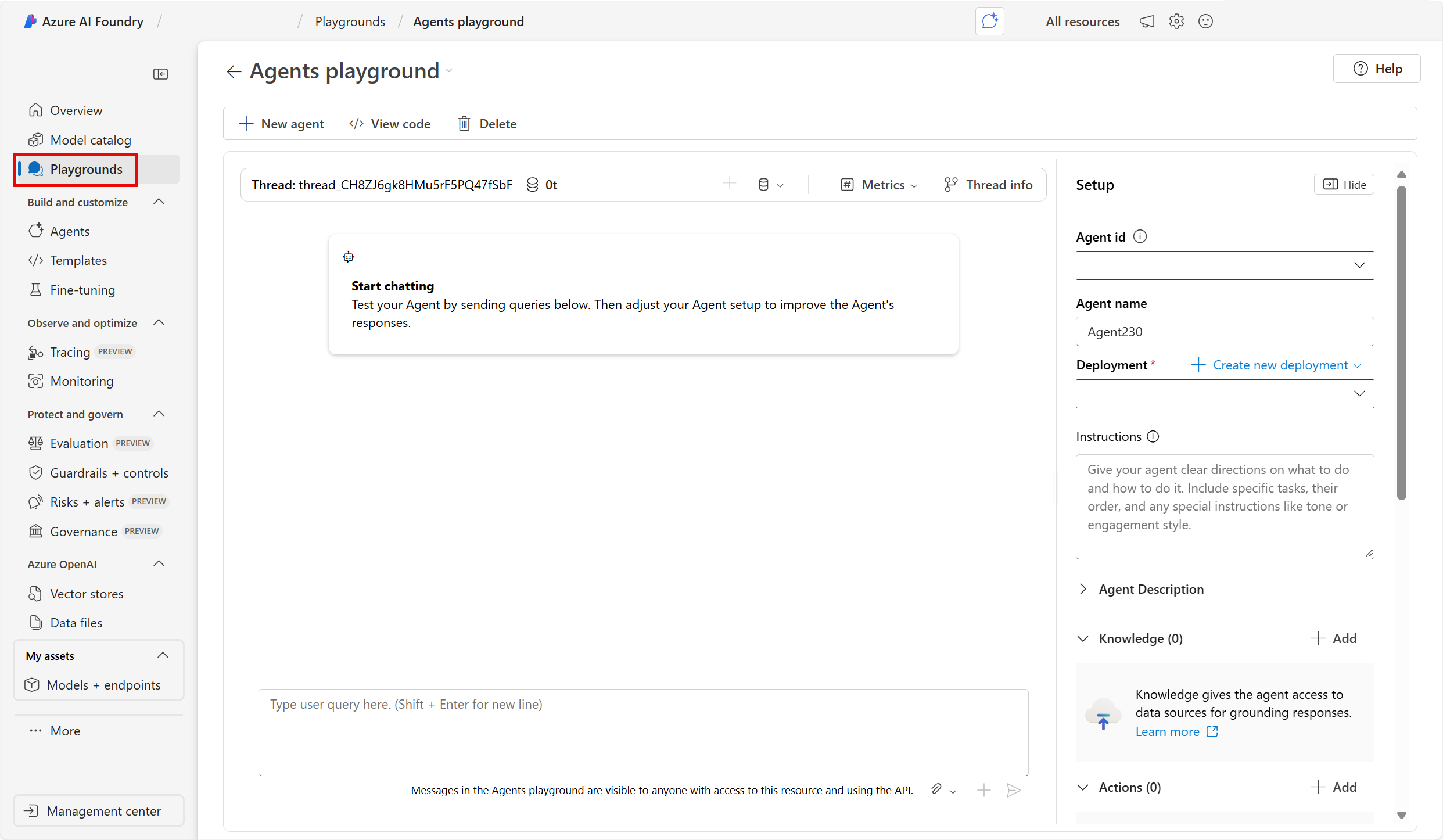
Task: Expand the Agent Description section
Action: pos(1083,589)
